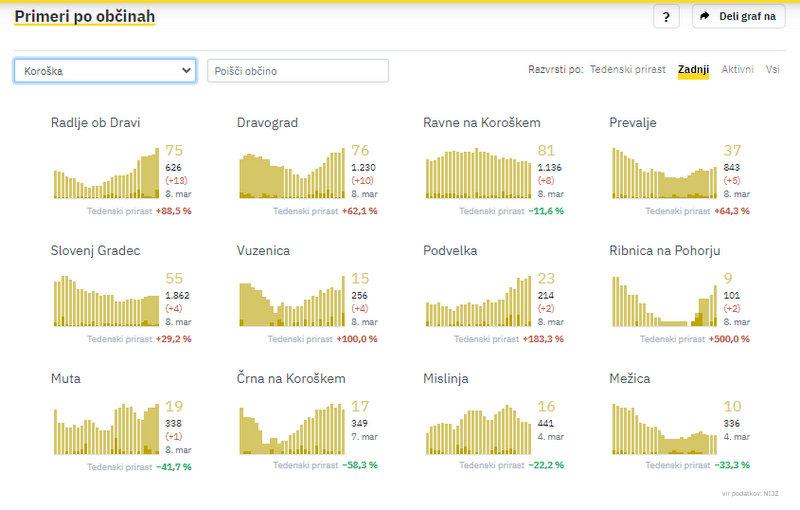Click the Poišči občino search field
Viewport: 800px width, 510px height.
[x=297, y=71]
